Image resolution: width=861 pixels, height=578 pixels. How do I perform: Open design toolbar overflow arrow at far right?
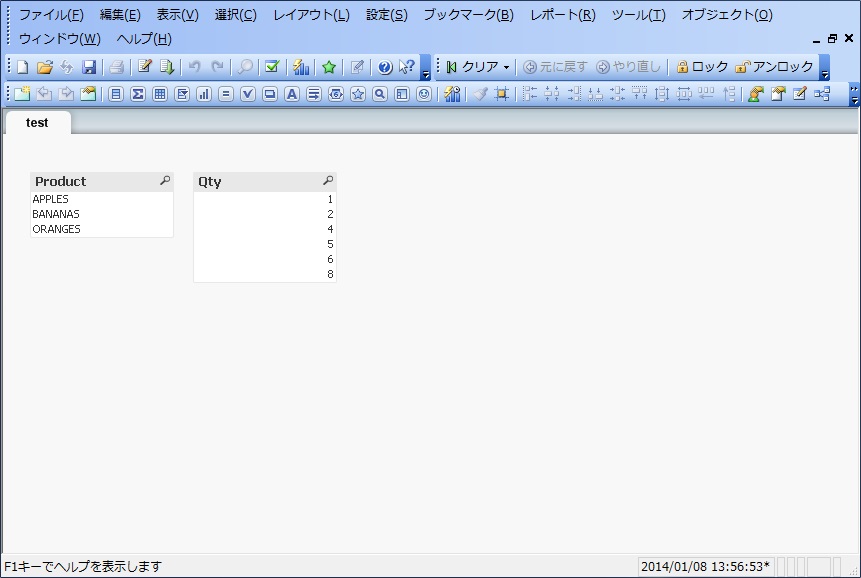click(854, 94)
